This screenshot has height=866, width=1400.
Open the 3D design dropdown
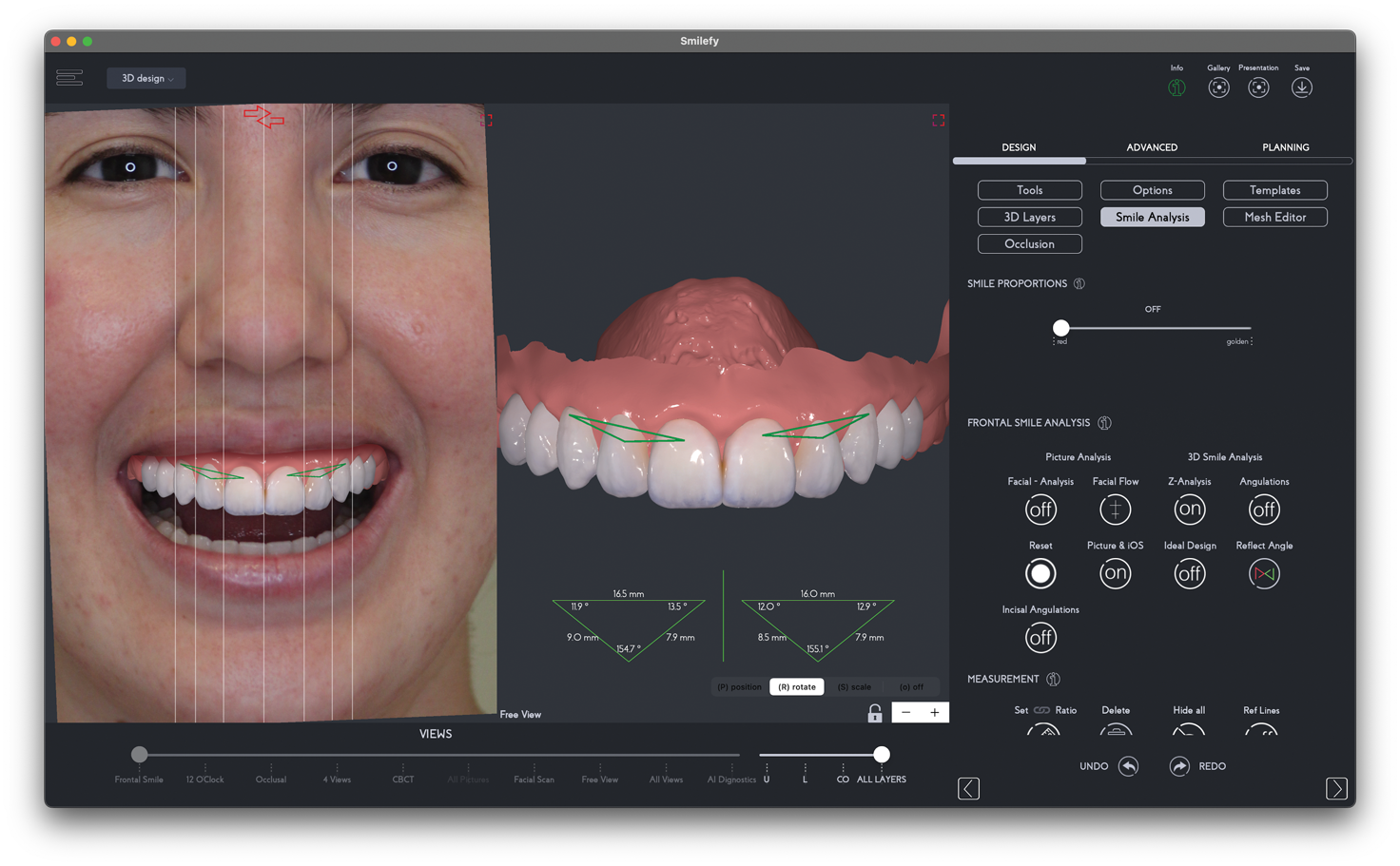146,78
